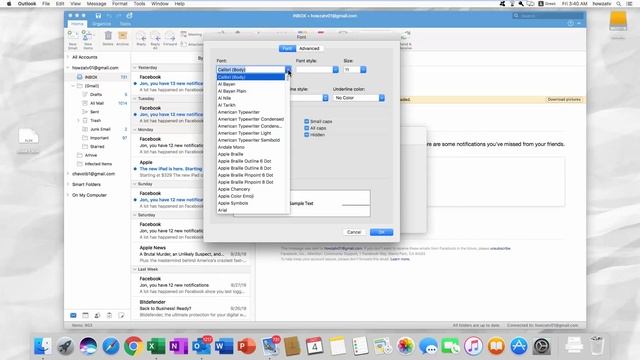Open Word from the Dock
This screenshot has height=360, width=640.
pyautogui.click(x=224, y=346)
